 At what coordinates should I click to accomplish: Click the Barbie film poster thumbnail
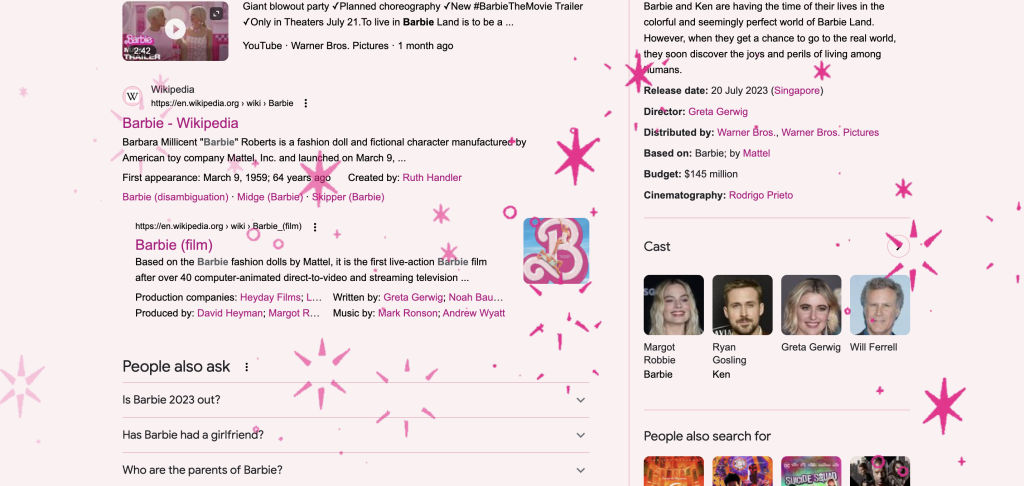[556, 251]
